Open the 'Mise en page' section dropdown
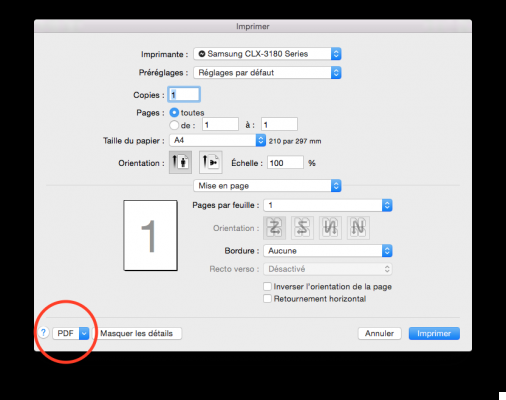This screenshot has height=400, width=506. (267, 186)
